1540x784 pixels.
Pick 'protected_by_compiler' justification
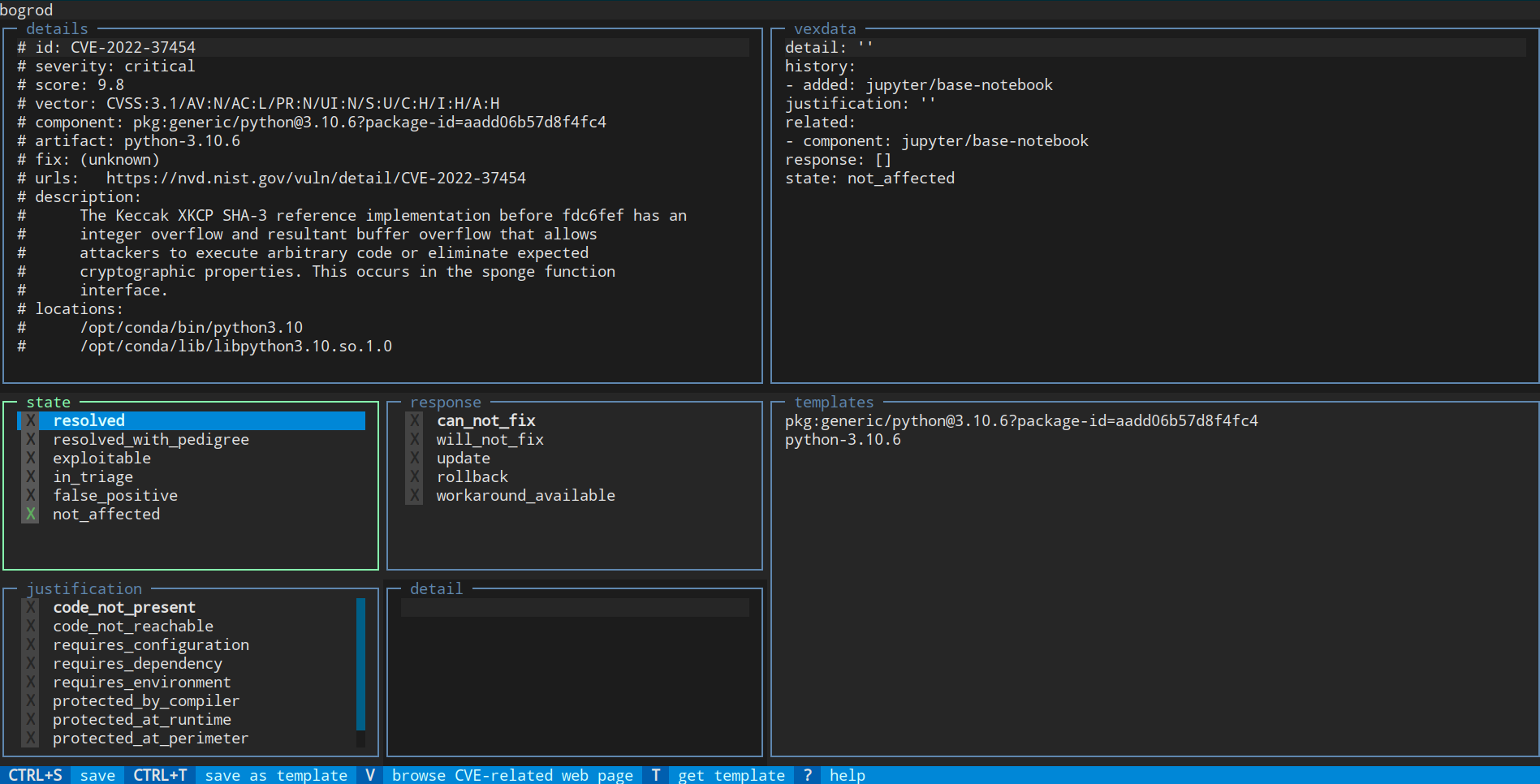click(x=145, y=700)
